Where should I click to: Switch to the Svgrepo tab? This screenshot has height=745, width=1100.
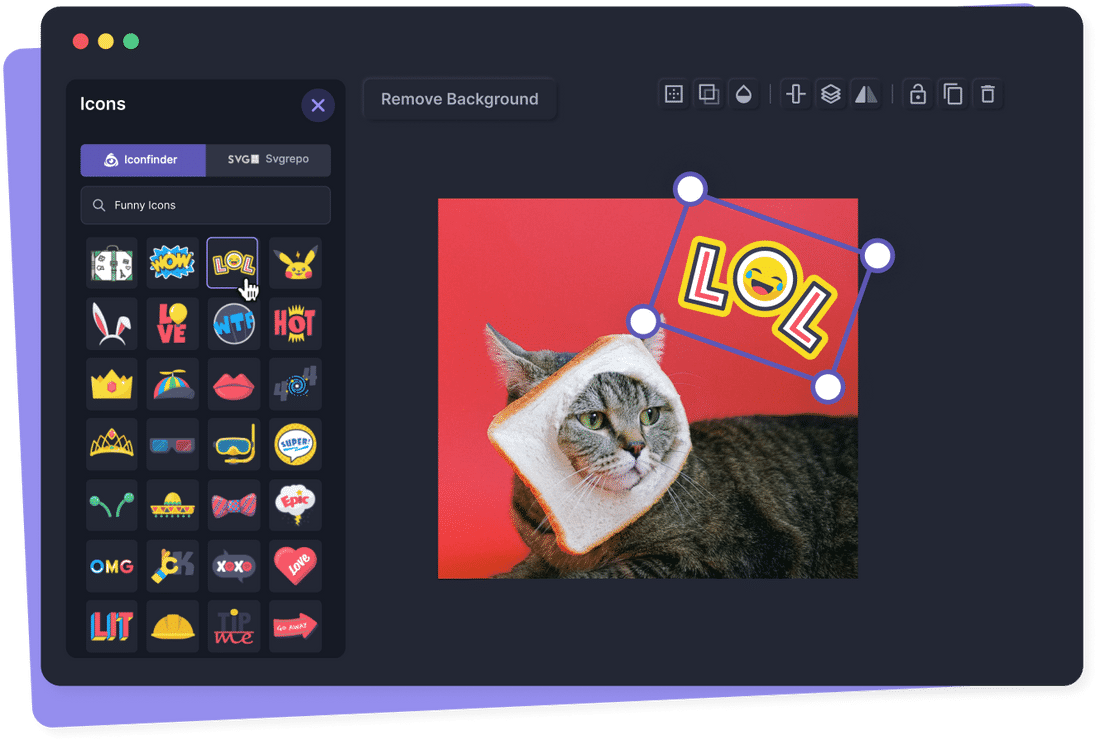pyautogui.click(x=268, y=159)
